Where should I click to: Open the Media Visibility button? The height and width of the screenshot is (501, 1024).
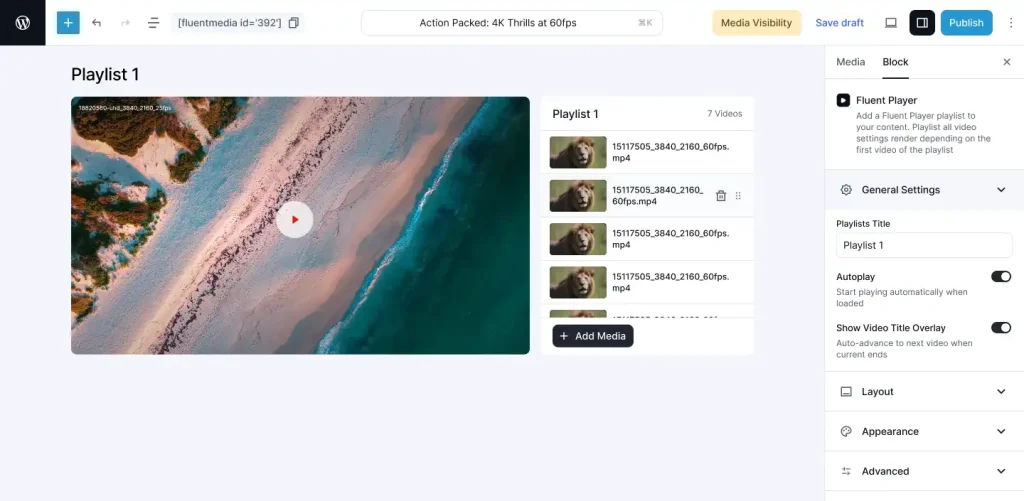[x=756, y=23]
